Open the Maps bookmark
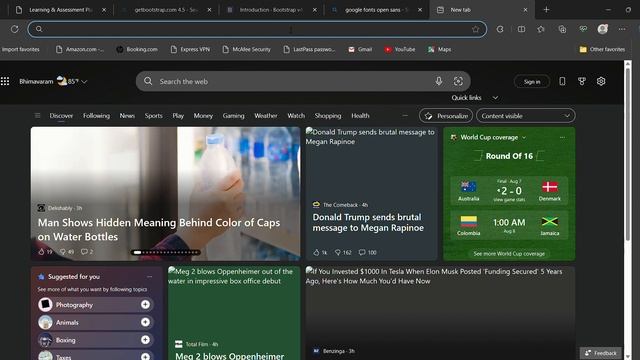 440,49
